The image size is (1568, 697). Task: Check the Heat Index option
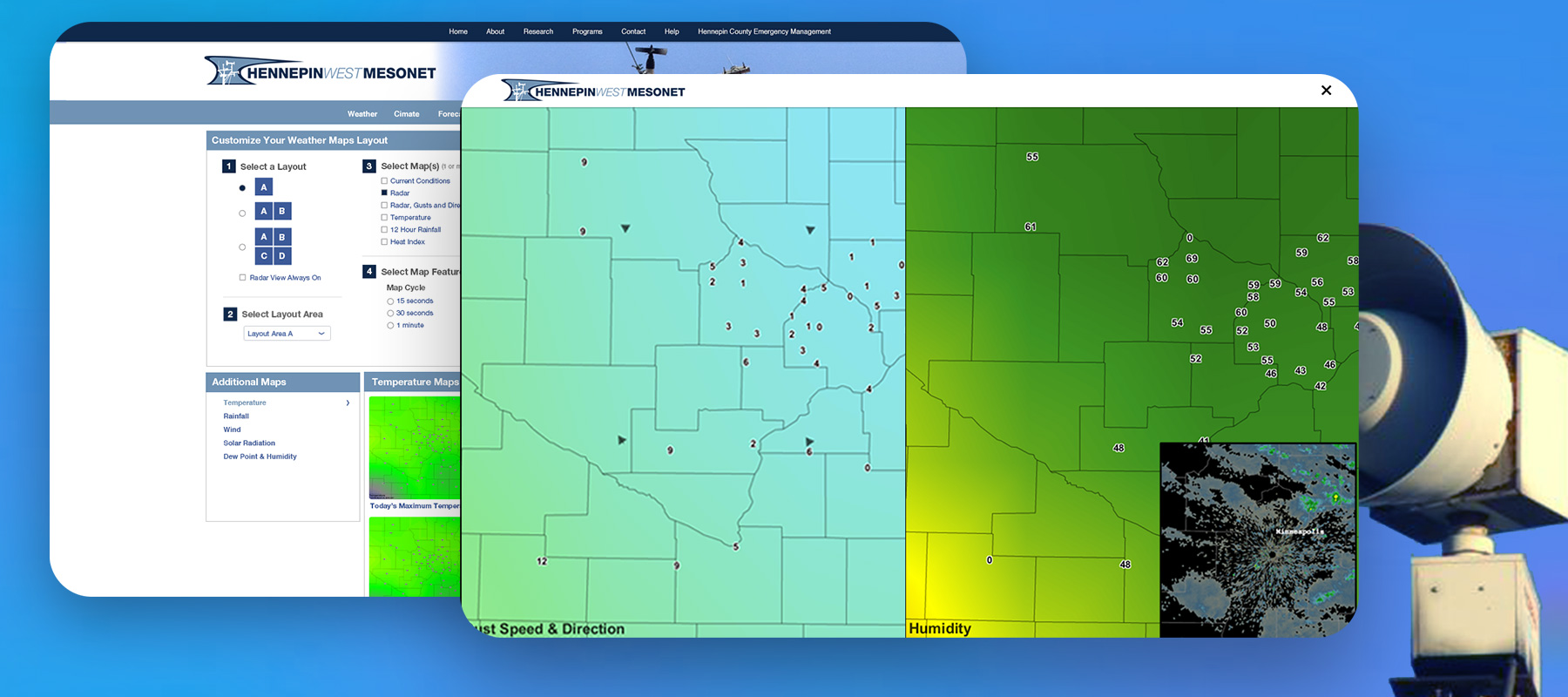point(384,242)
